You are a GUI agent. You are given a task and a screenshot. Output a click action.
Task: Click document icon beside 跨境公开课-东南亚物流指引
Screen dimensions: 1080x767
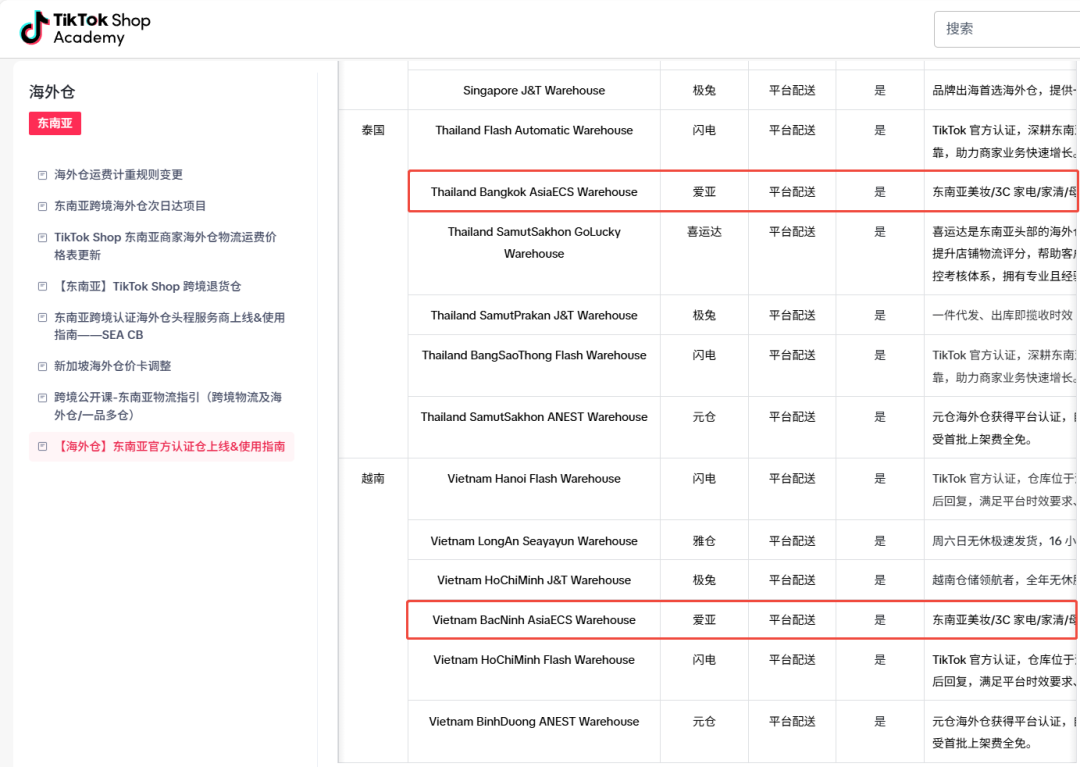[43, 397]
